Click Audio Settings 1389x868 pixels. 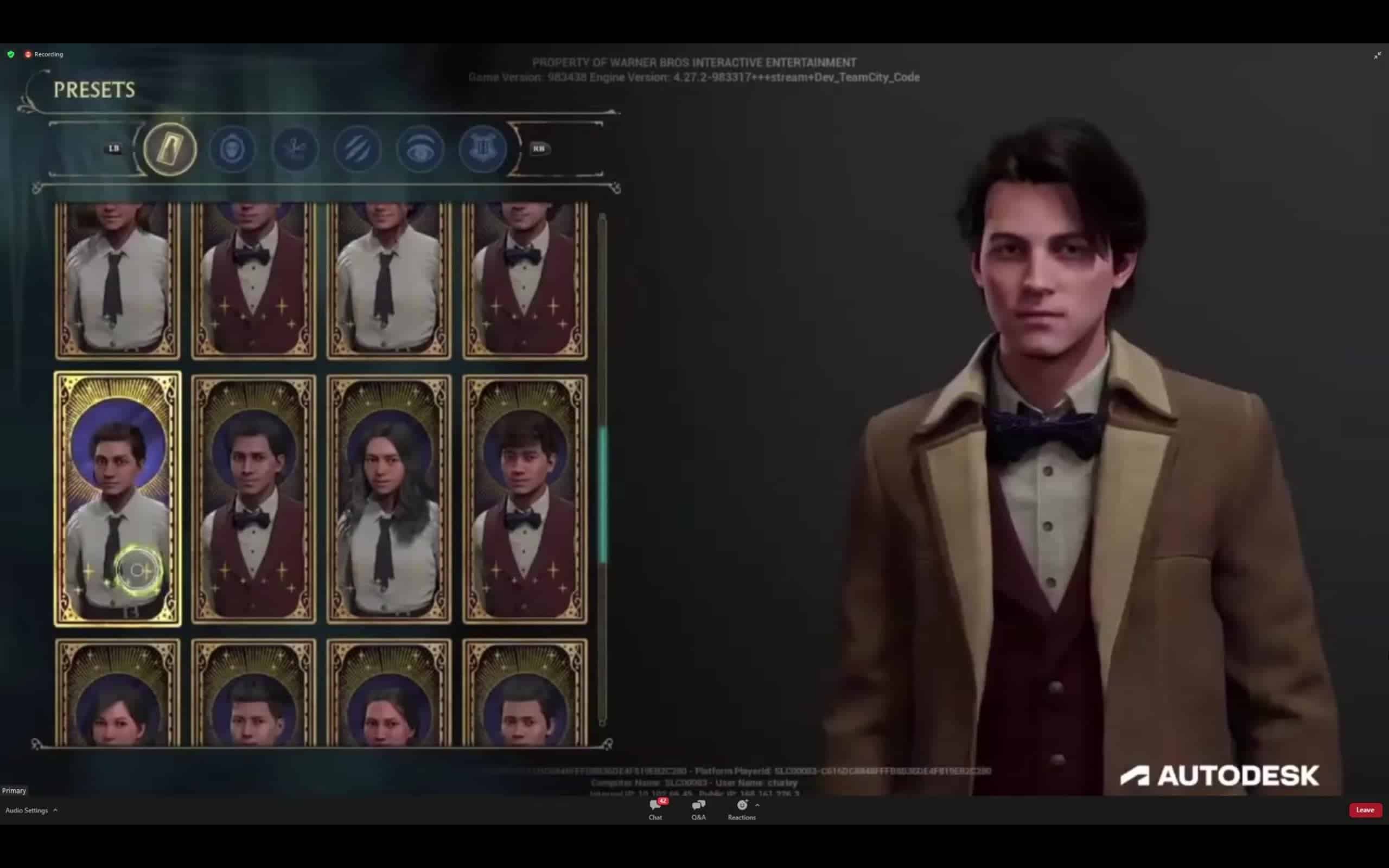pyautogui.click(x=27, y=810)
